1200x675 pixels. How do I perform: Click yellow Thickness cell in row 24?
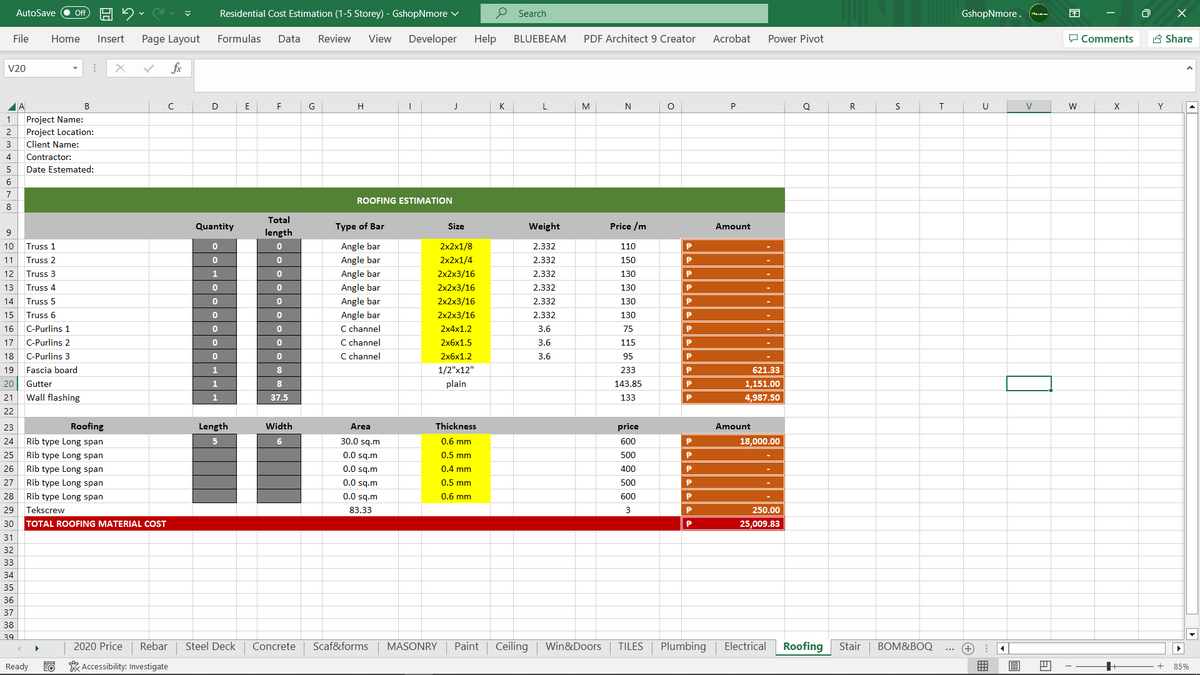(455, 441)
